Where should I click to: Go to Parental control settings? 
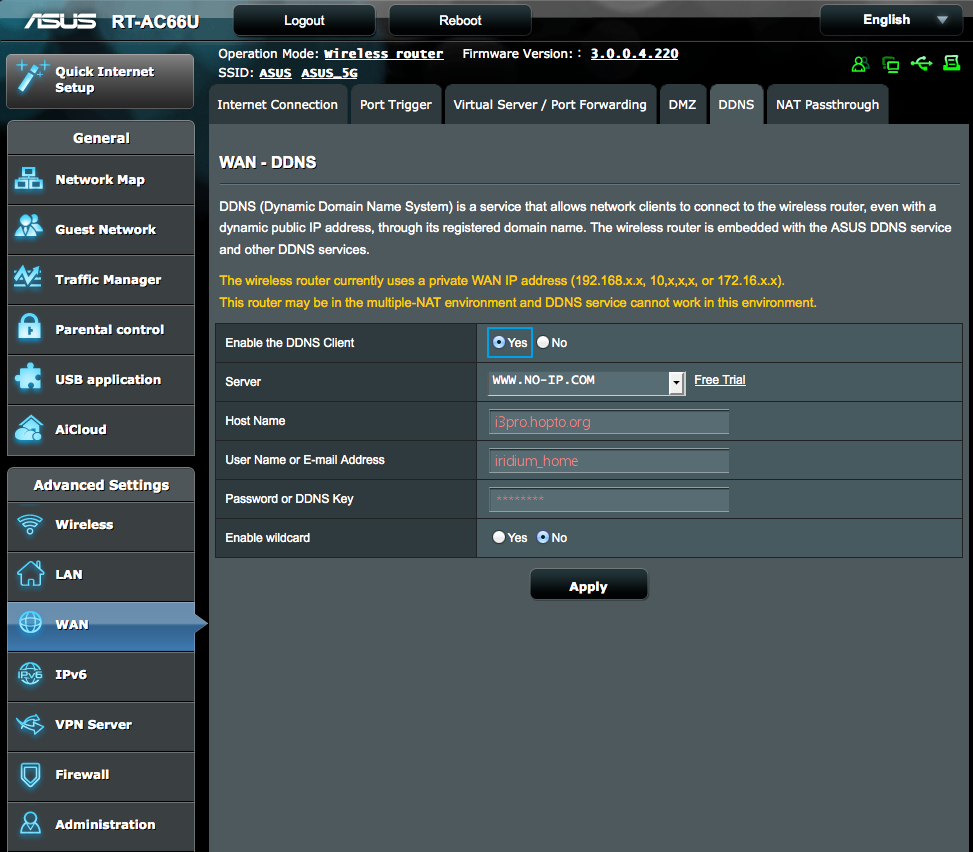coord(100,330)
